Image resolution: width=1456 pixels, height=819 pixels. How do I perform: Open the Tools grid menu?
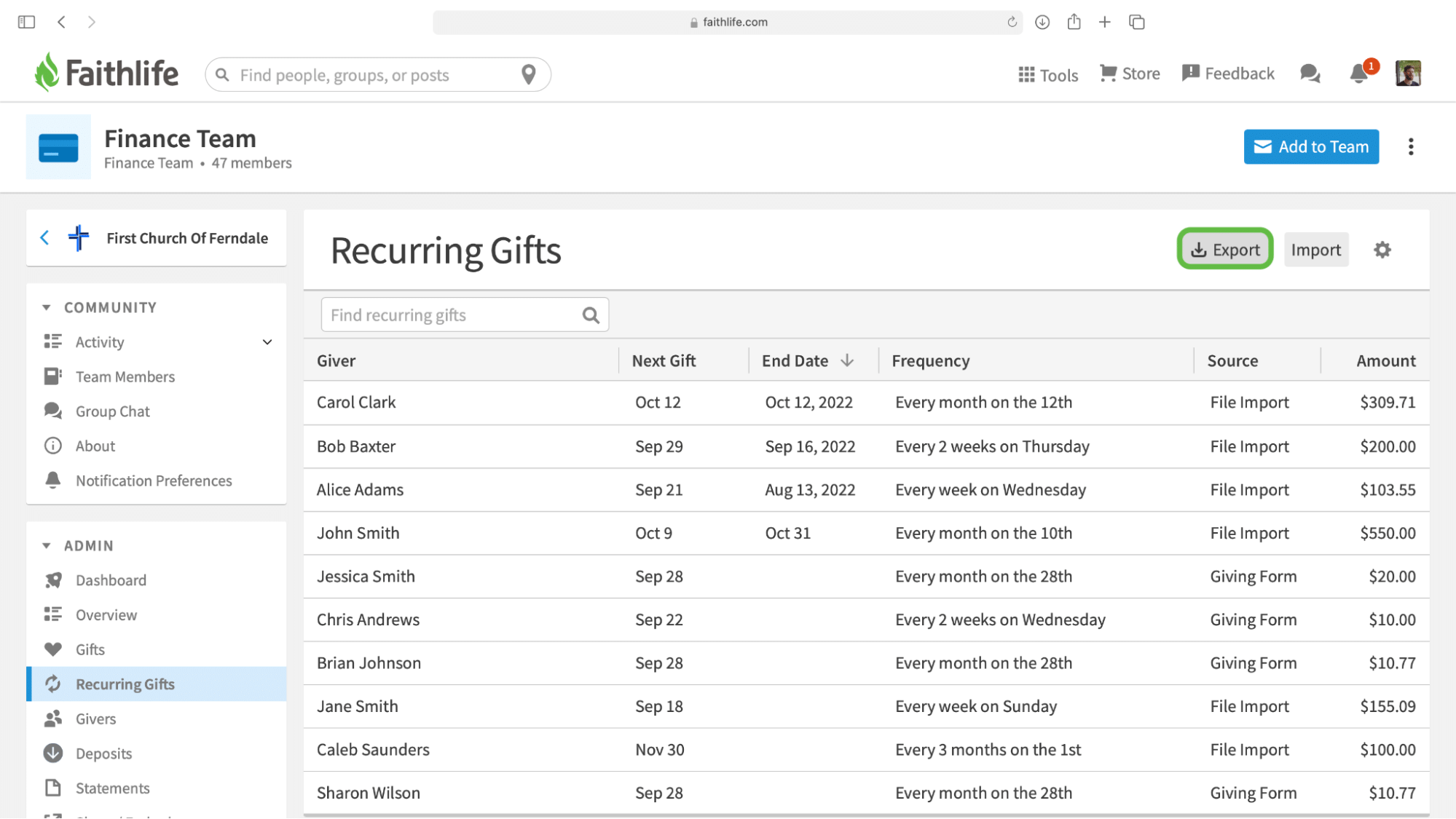pos(1047,74)
